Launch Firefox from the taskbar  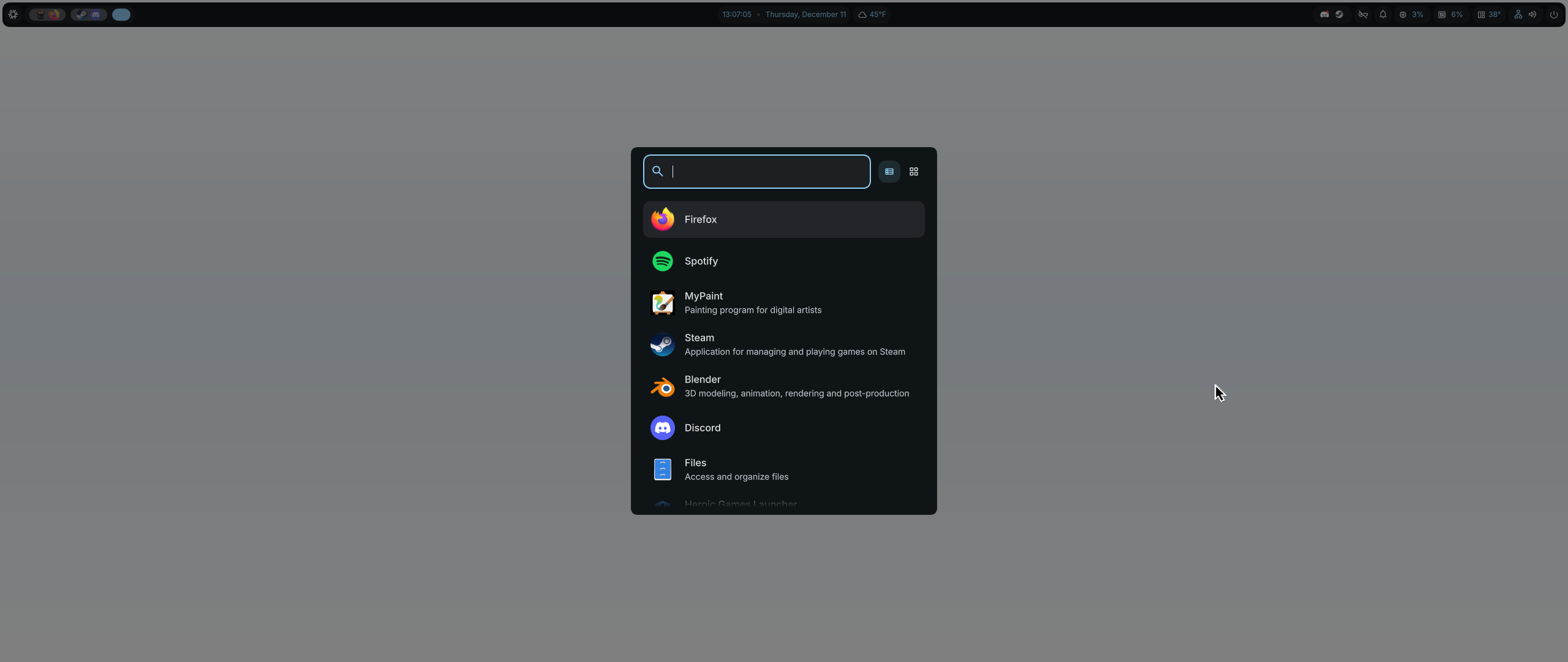[x=55, y=14]
